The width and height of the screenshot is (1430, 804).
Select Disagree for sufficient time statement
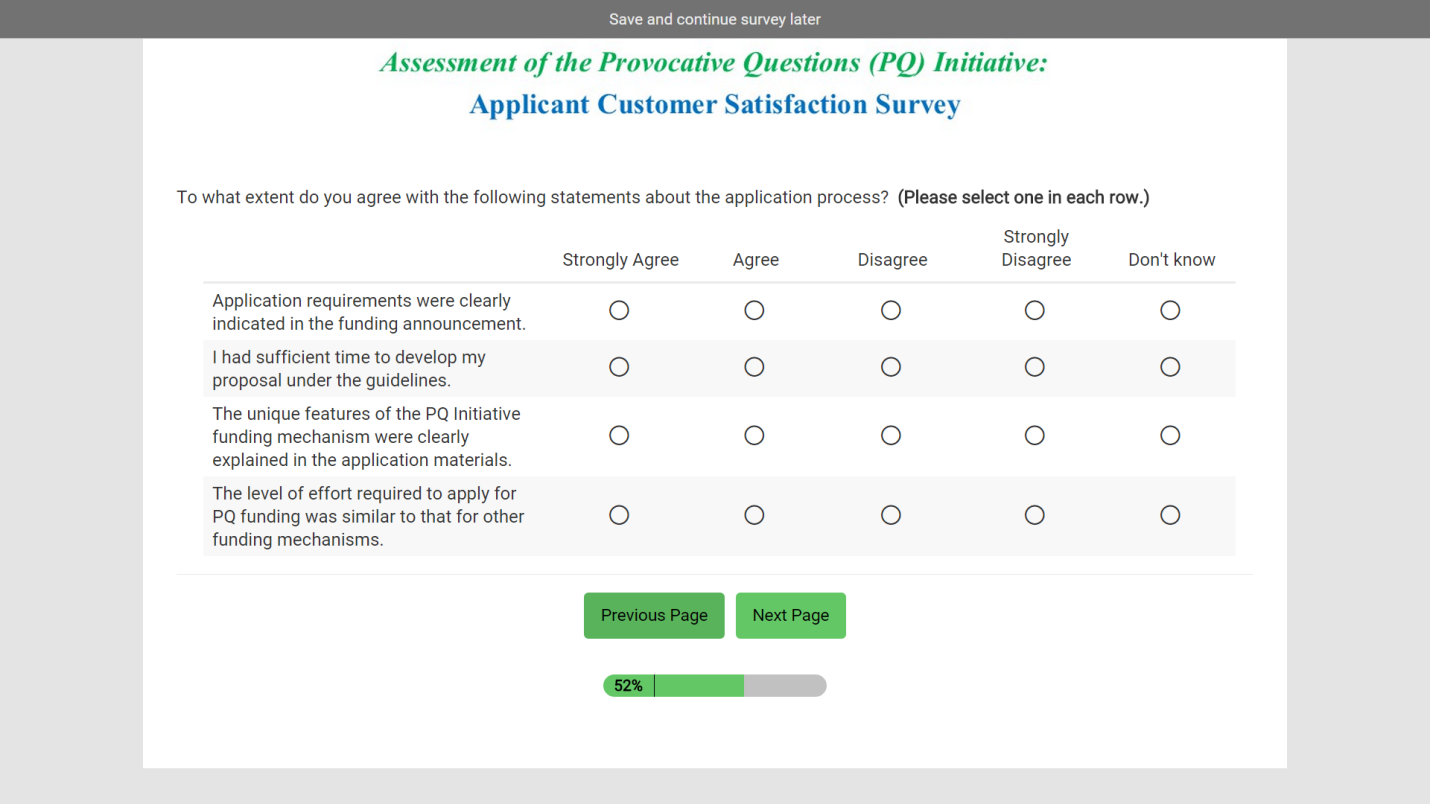coord(891,367)
